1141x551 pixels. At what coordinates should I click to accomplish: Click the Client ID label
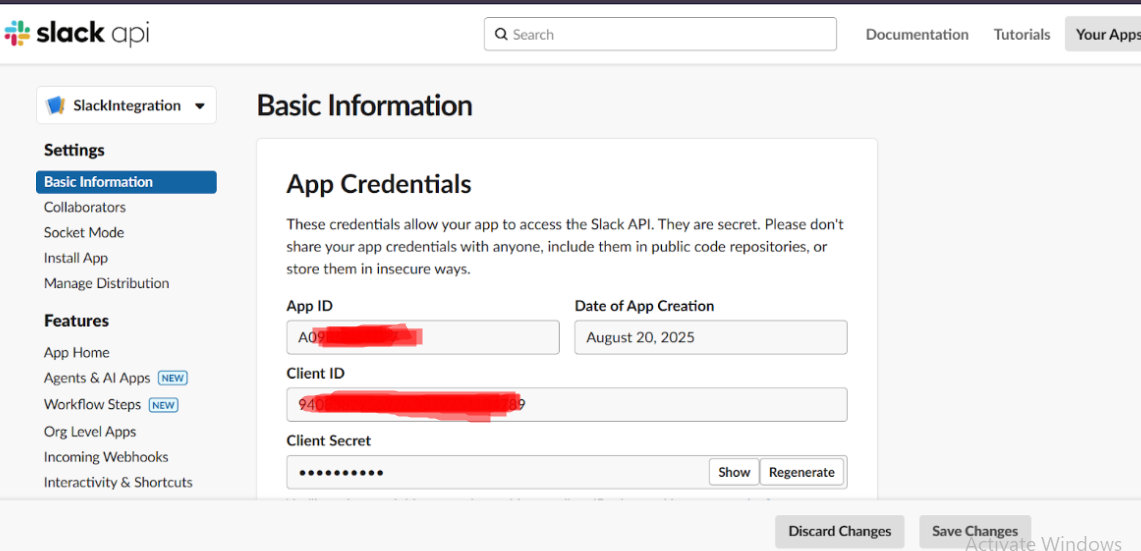pyautogui.click(x=316, y=373)
